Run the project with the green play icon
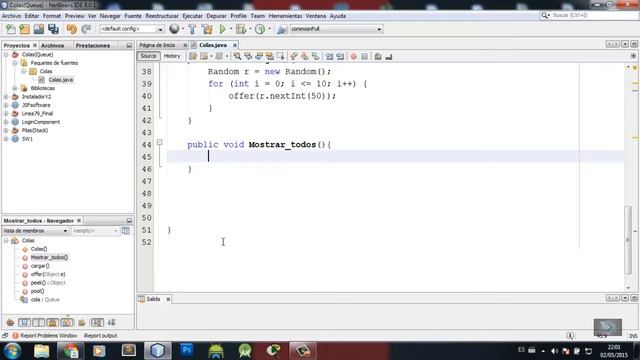This screenshot has height=360, width=640. [x=222, y=29]
